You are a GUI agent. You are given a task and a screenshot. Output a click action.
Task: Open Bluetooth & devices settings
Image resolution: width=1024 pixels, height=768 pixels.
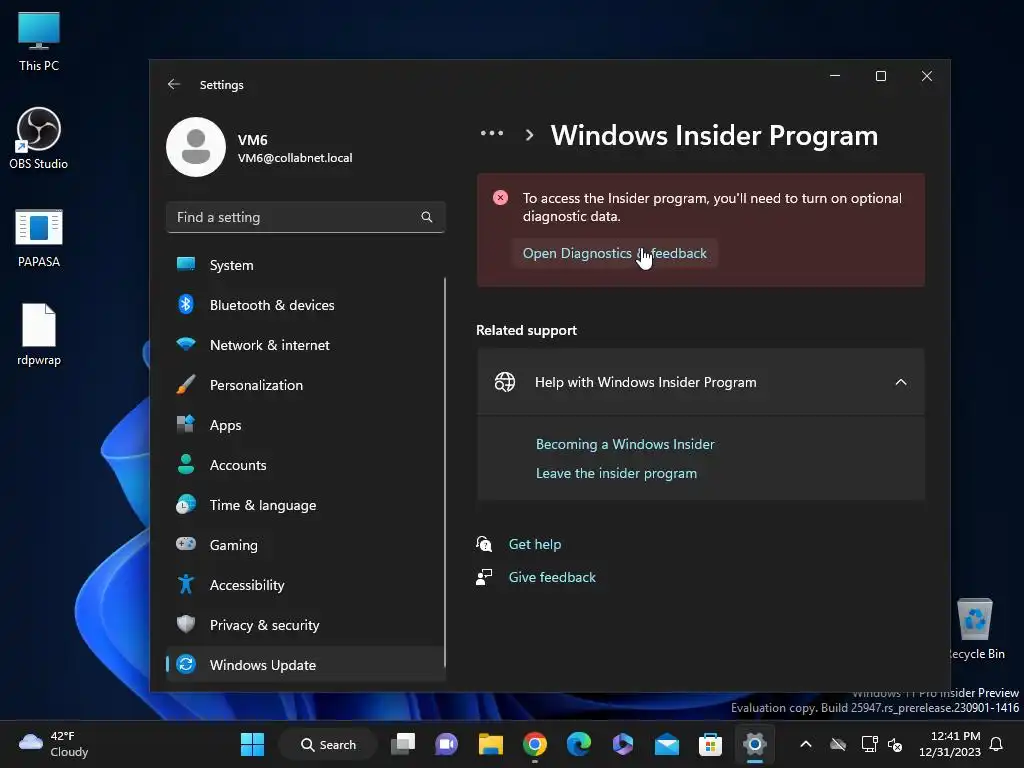coord(306,305)
